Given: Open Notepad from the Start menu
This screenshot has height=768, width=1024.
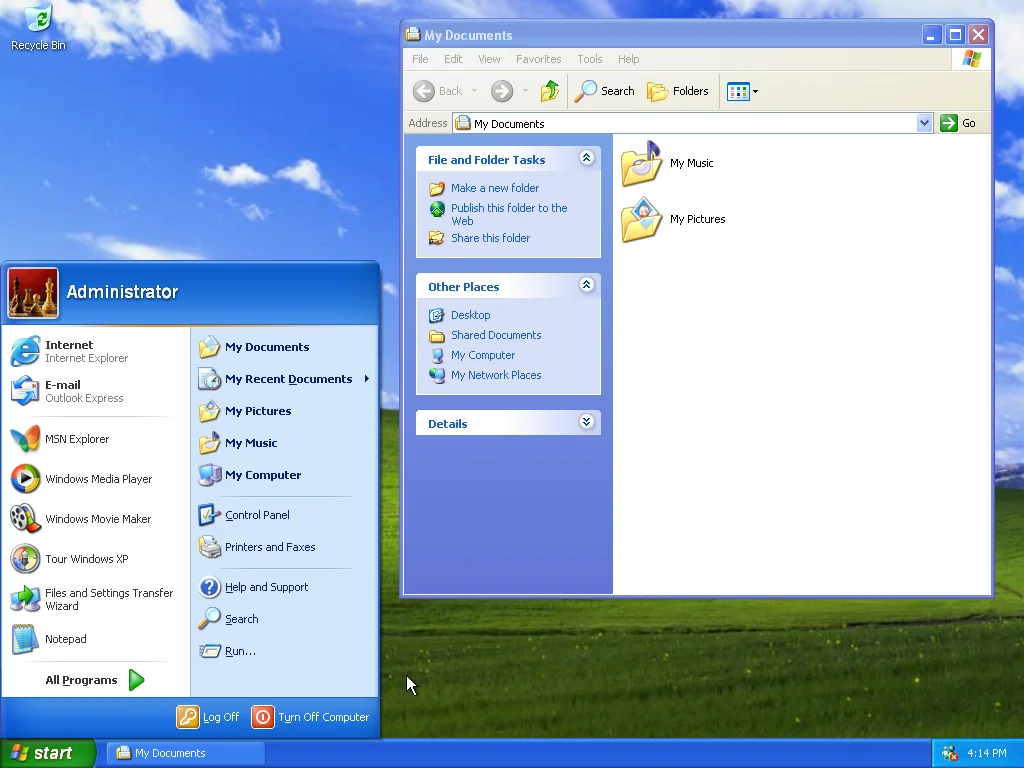Looking at the screenshot, I should [x=65, y=639].
